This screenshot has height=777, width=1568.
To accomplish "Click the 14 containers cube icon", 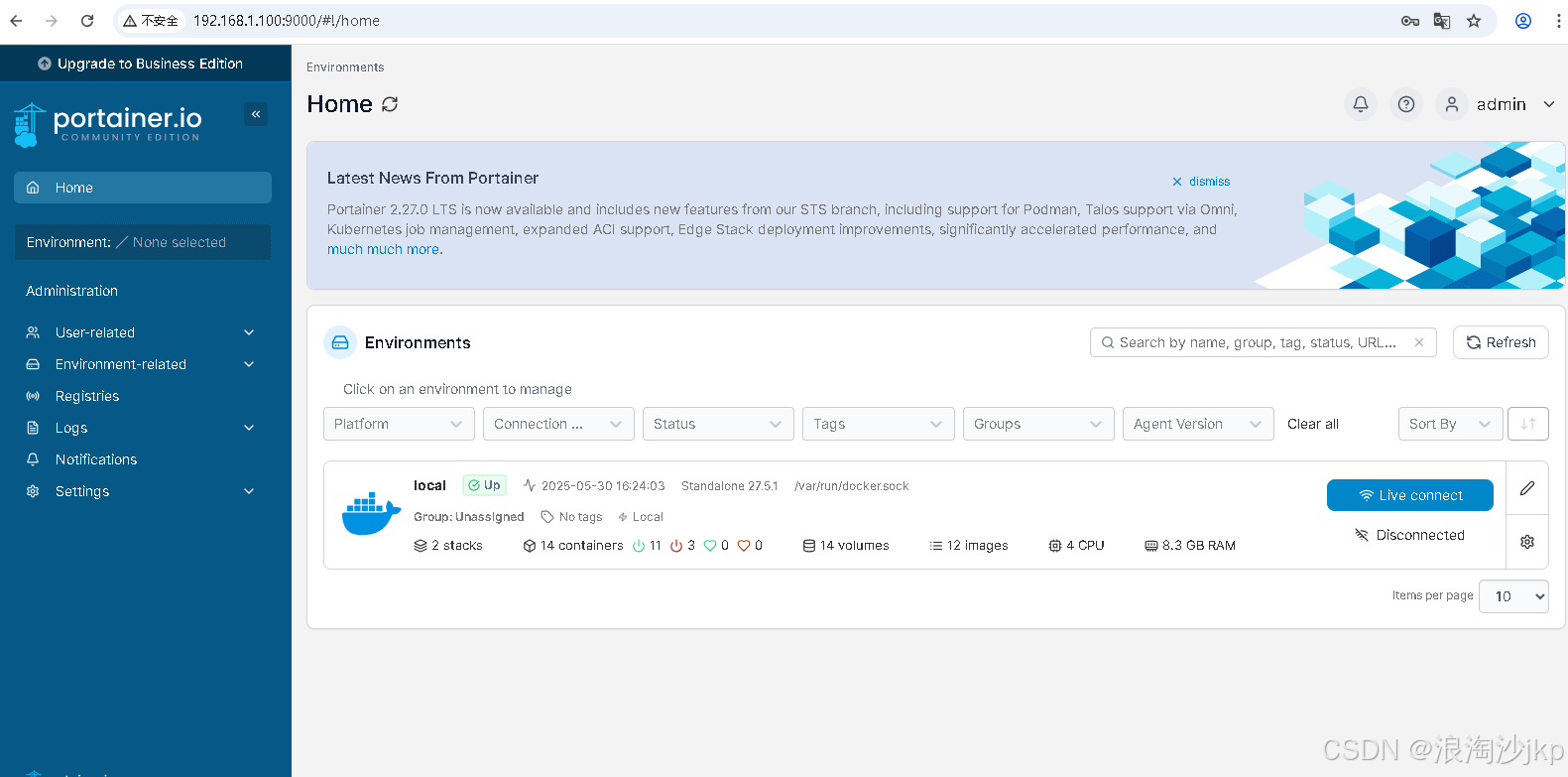I will 530,546.
